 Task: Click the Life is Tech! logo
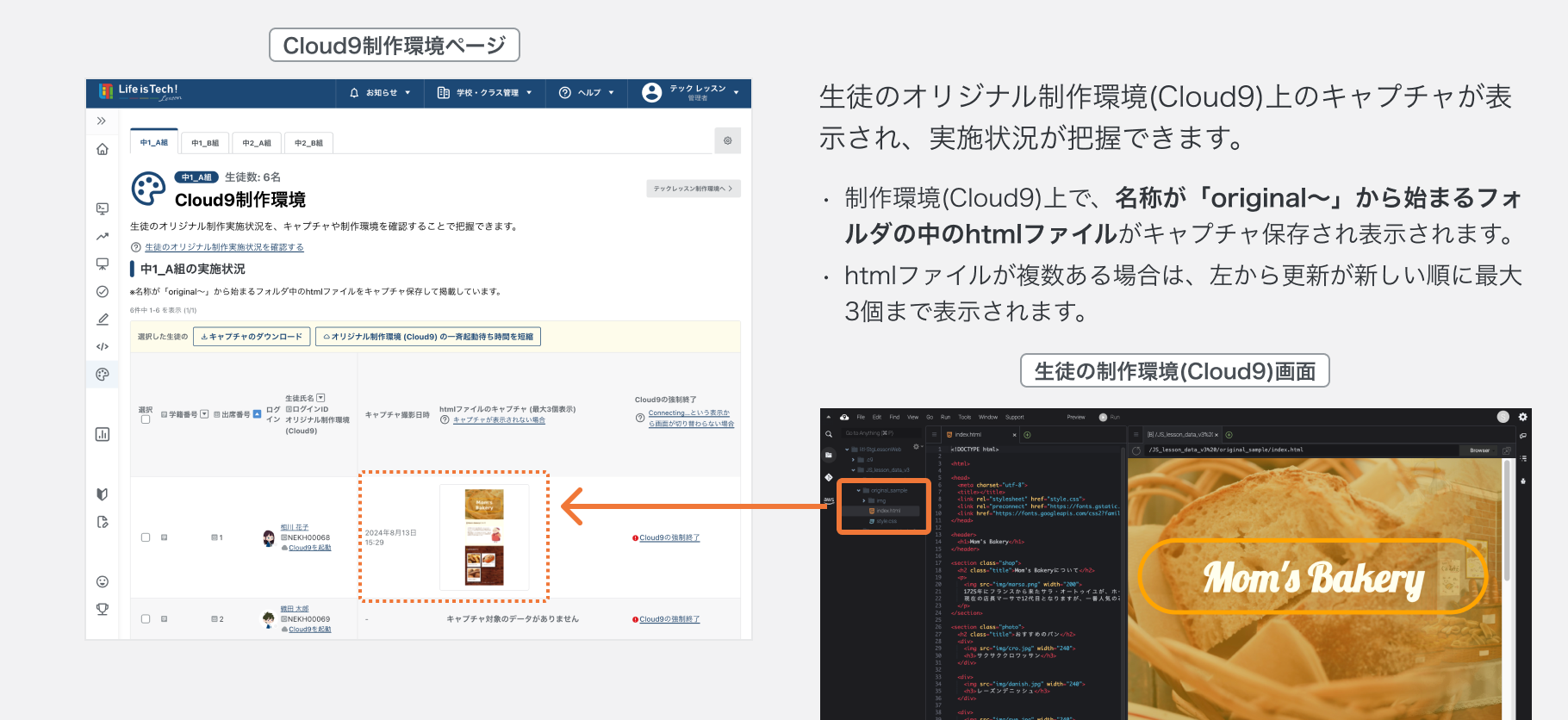(140, 92)
